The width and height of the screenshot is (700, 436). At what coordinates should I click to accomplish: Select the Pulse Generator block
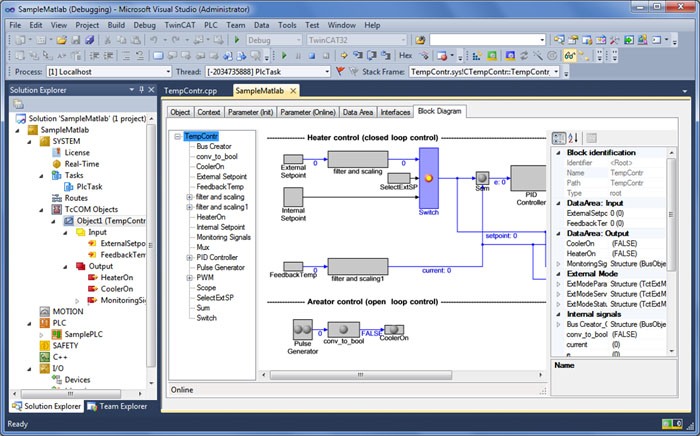point(303,329)
